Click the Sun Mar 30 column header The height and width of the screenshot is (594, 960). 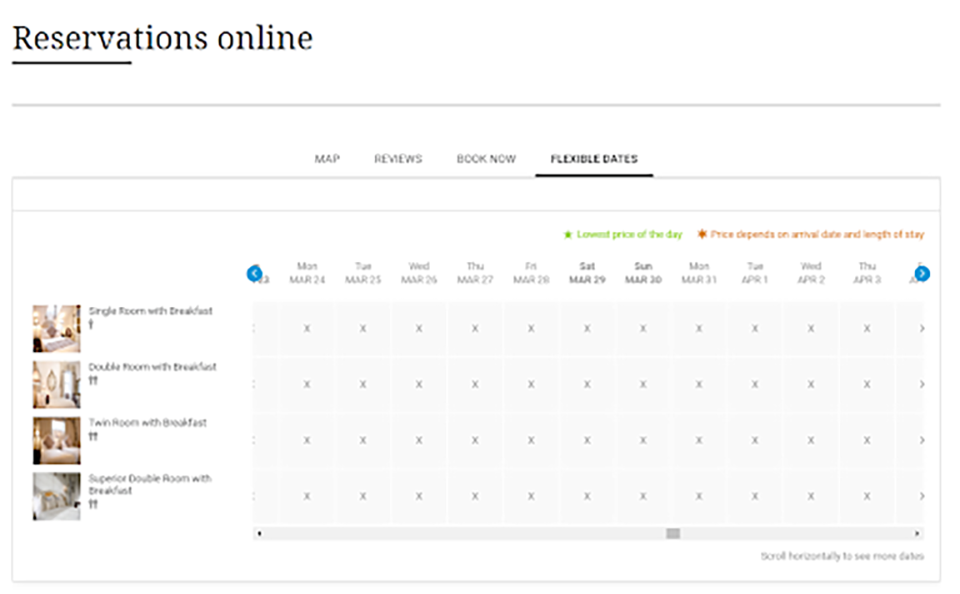(643, 273)
